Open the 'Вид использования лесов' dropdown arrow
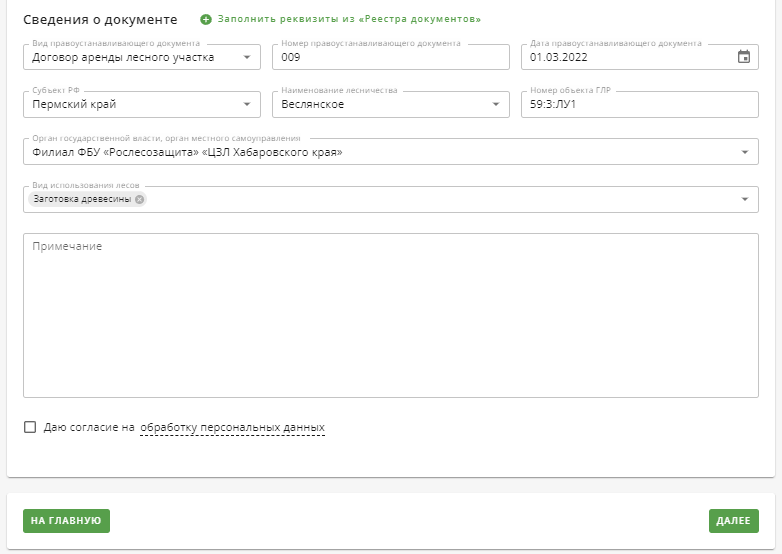Image resolution: width=782 pixels, height=554 pixels. coord(745,199)
